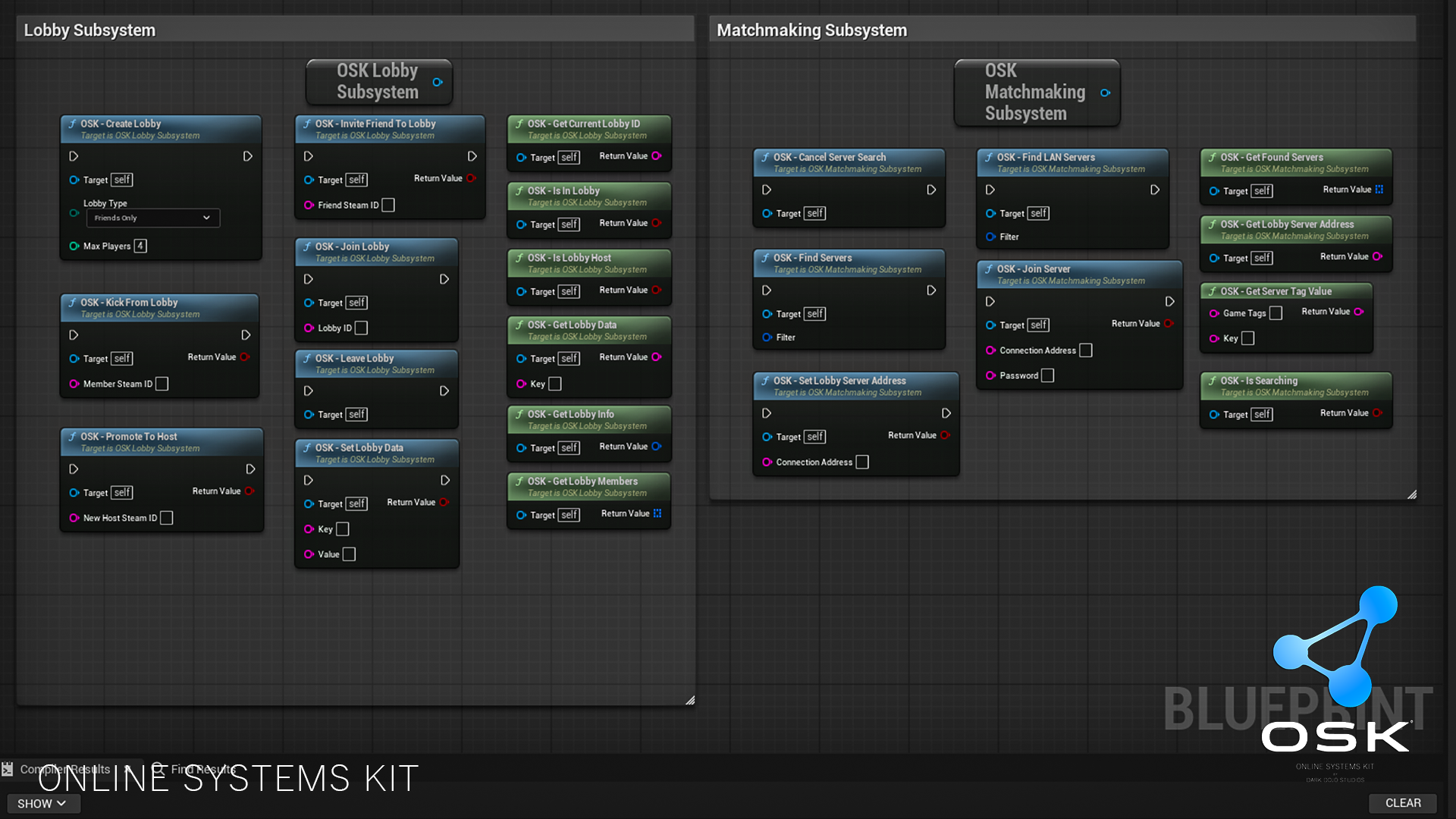This screenshot has height=819, width=1456.
Task: Enable the Password checkbox on Join Server node
Action: coord(1047,375)
